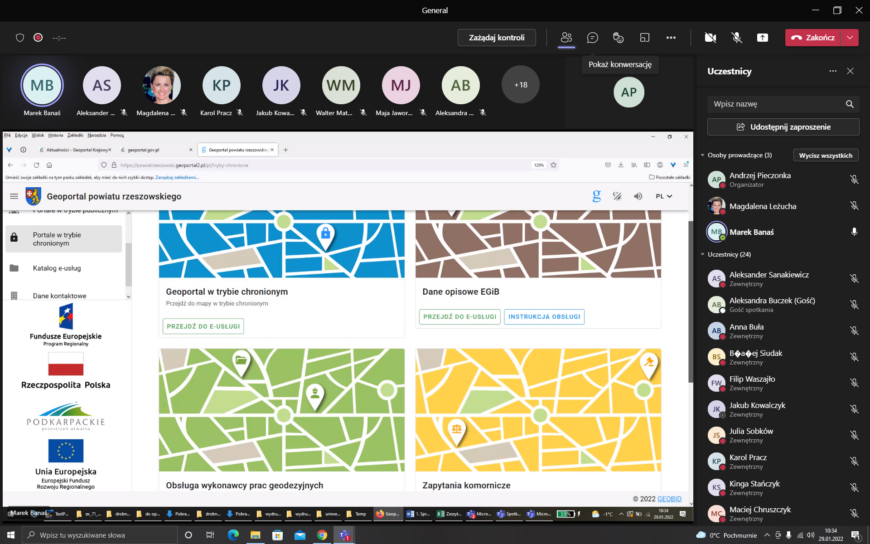870x544 pixels.
Task: Click the share content icon
Action: [x=762, y=38]
